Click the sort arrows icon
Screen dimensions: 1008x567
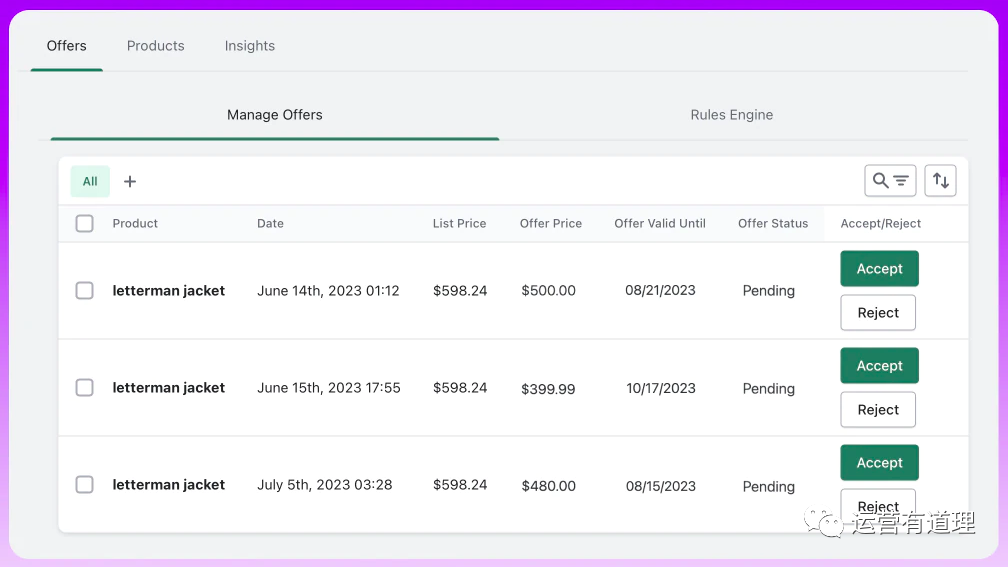tap(940, 181)
